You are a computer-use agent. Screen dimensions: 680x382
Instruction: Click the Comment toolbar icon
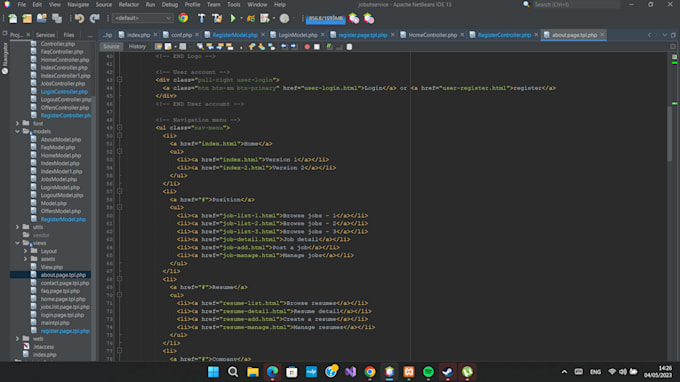pos(330,46)
